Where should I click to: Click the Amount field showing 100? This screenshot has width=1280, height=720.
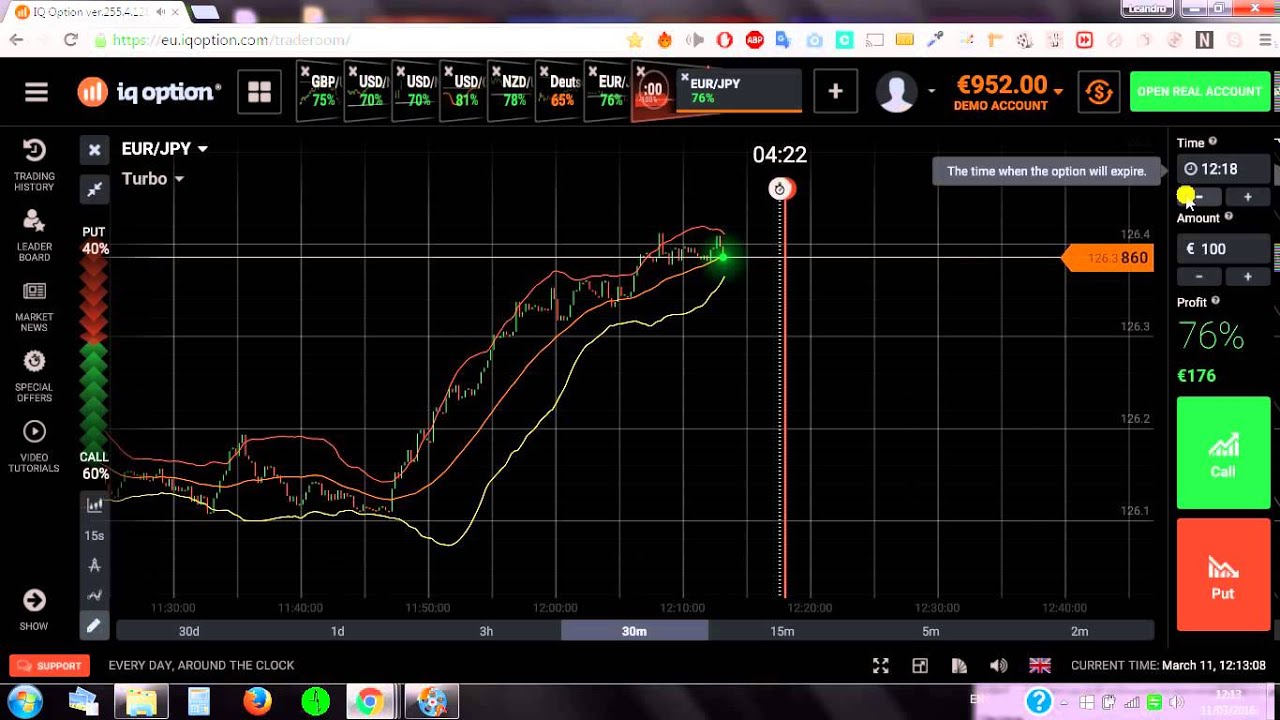click(1224, 249)
